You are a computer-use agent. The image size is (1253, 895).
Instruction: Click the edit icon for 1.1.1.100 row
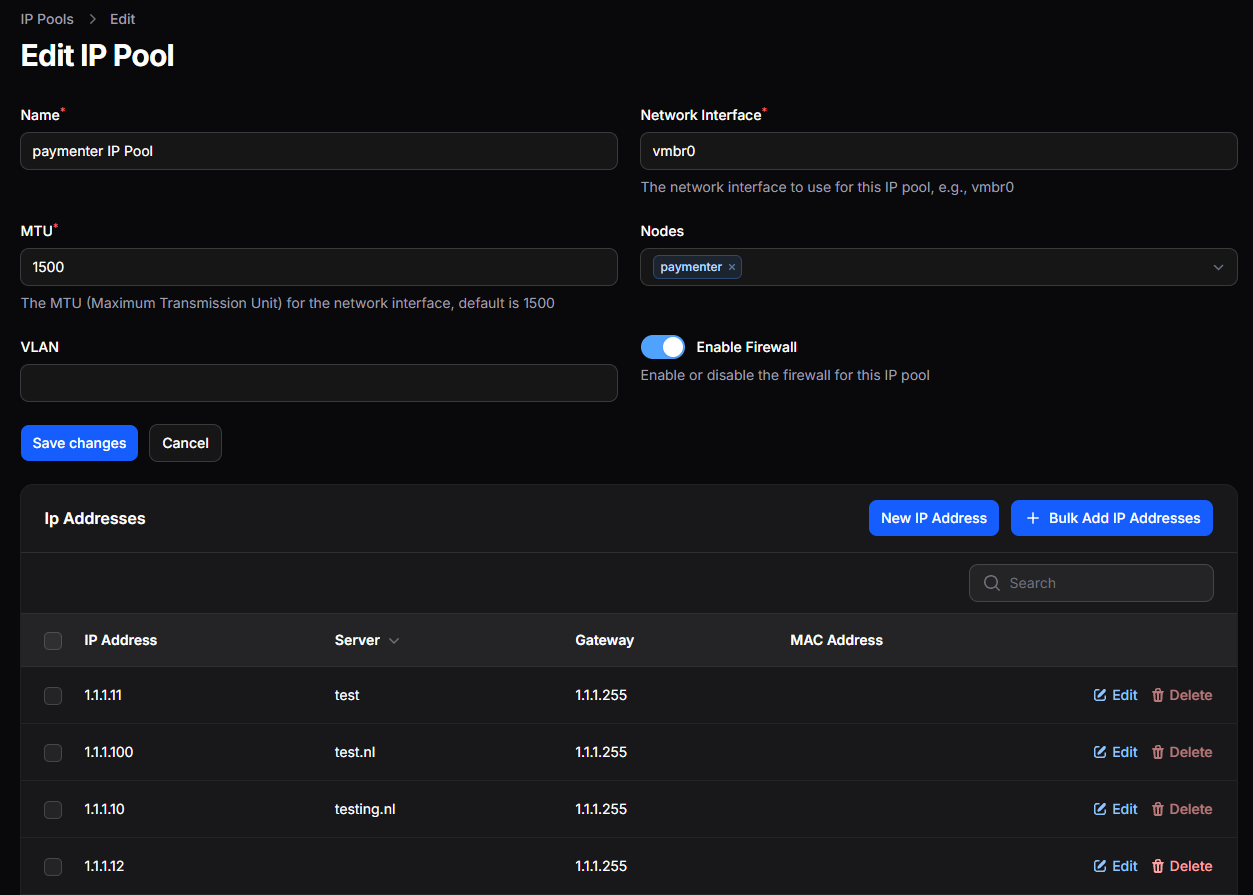(1100, 752)
